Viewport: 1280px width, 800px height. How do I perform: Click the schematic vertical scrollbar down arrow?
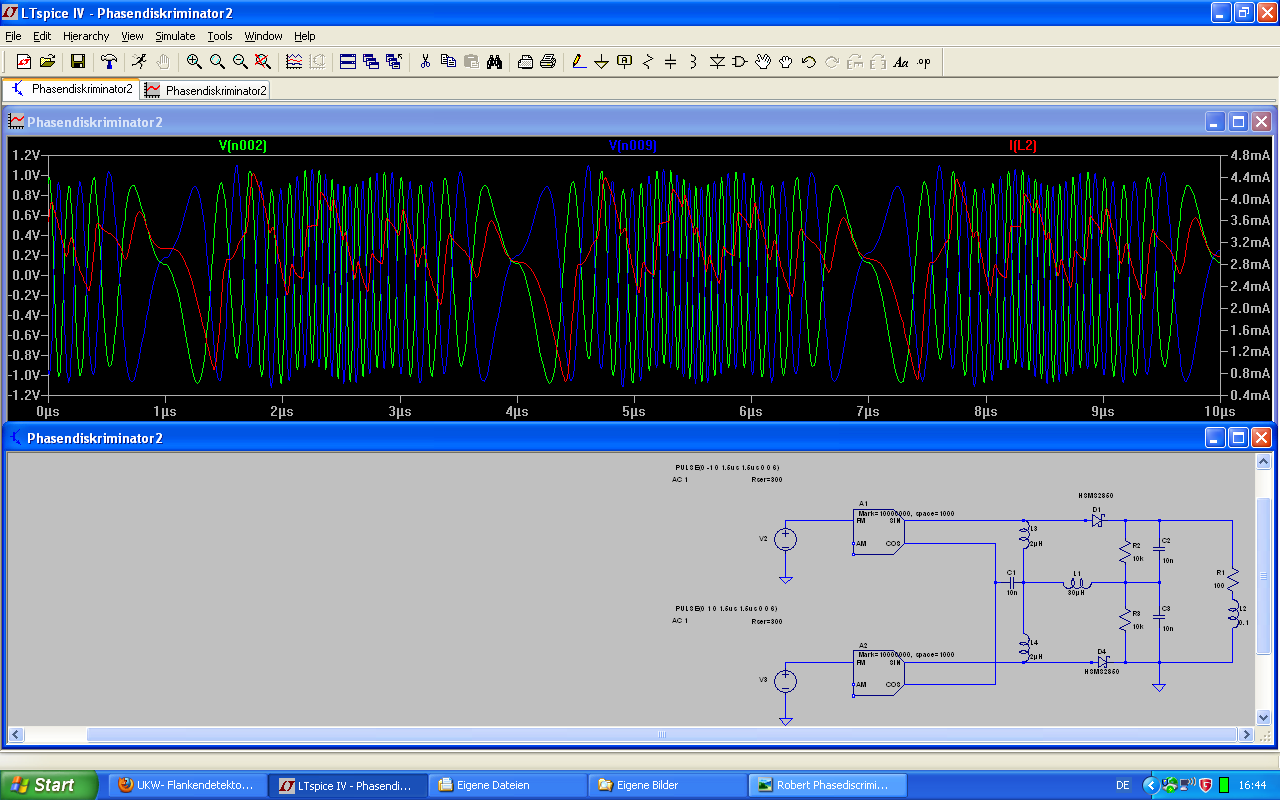tap(1262, 716)
